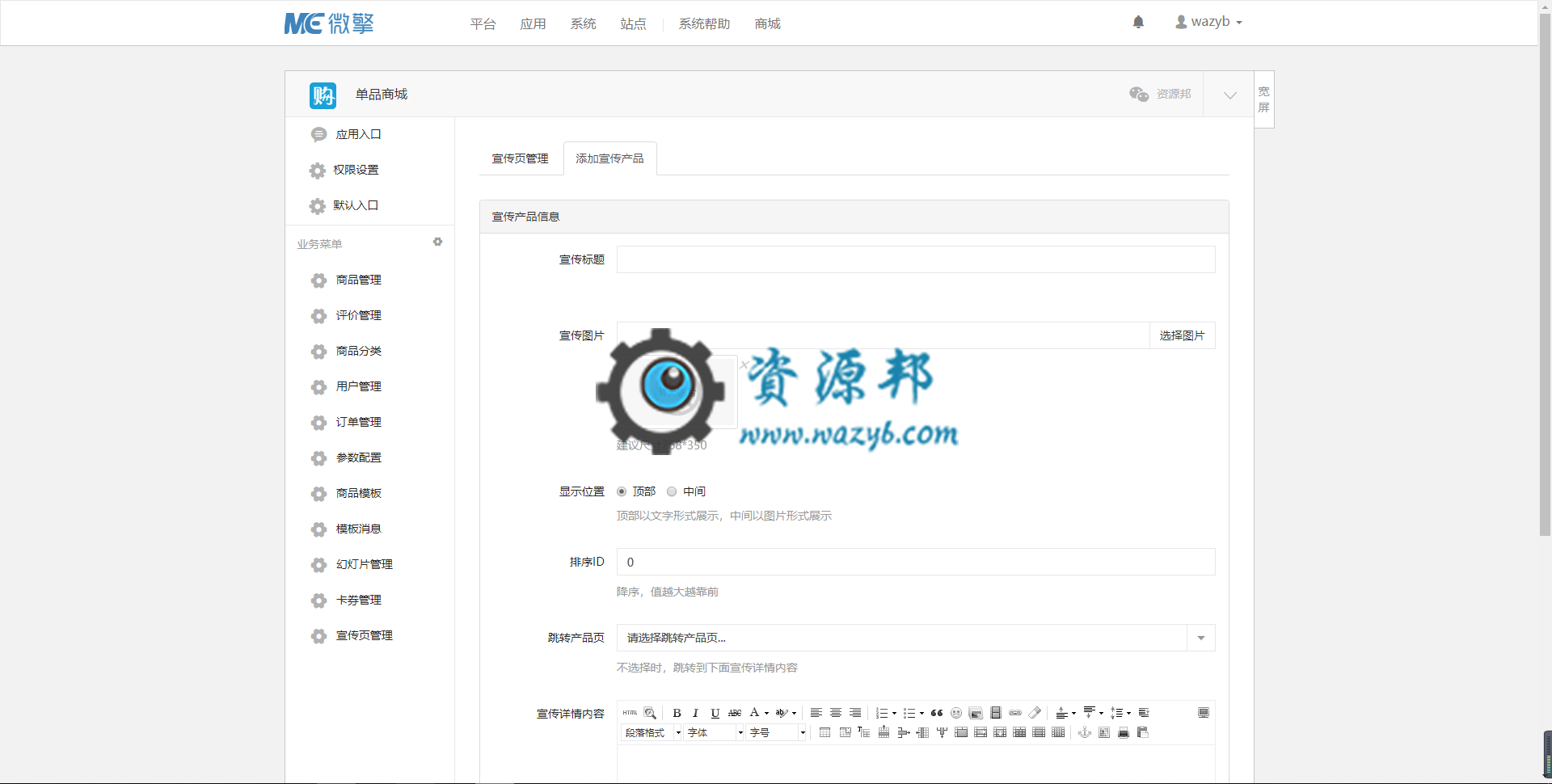Image resolution: width=1552 pixels, height=784 pixels.
Task: Click the 微擎 logo
Action: coord(329,23)
